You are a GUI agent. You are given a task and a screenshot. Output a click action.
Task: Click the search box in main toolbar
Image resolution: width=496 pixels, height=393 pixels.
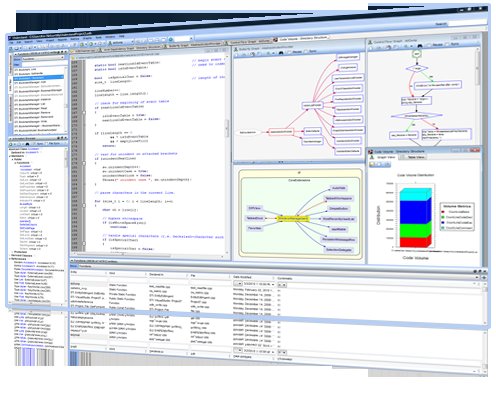coord(182,39)
